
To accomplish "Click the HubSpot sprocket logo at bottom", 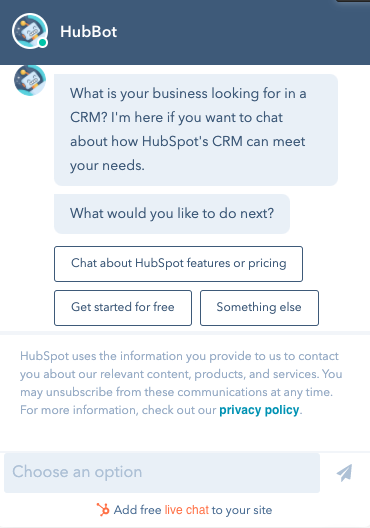I will pyautogui.click(x=103, y=509).
